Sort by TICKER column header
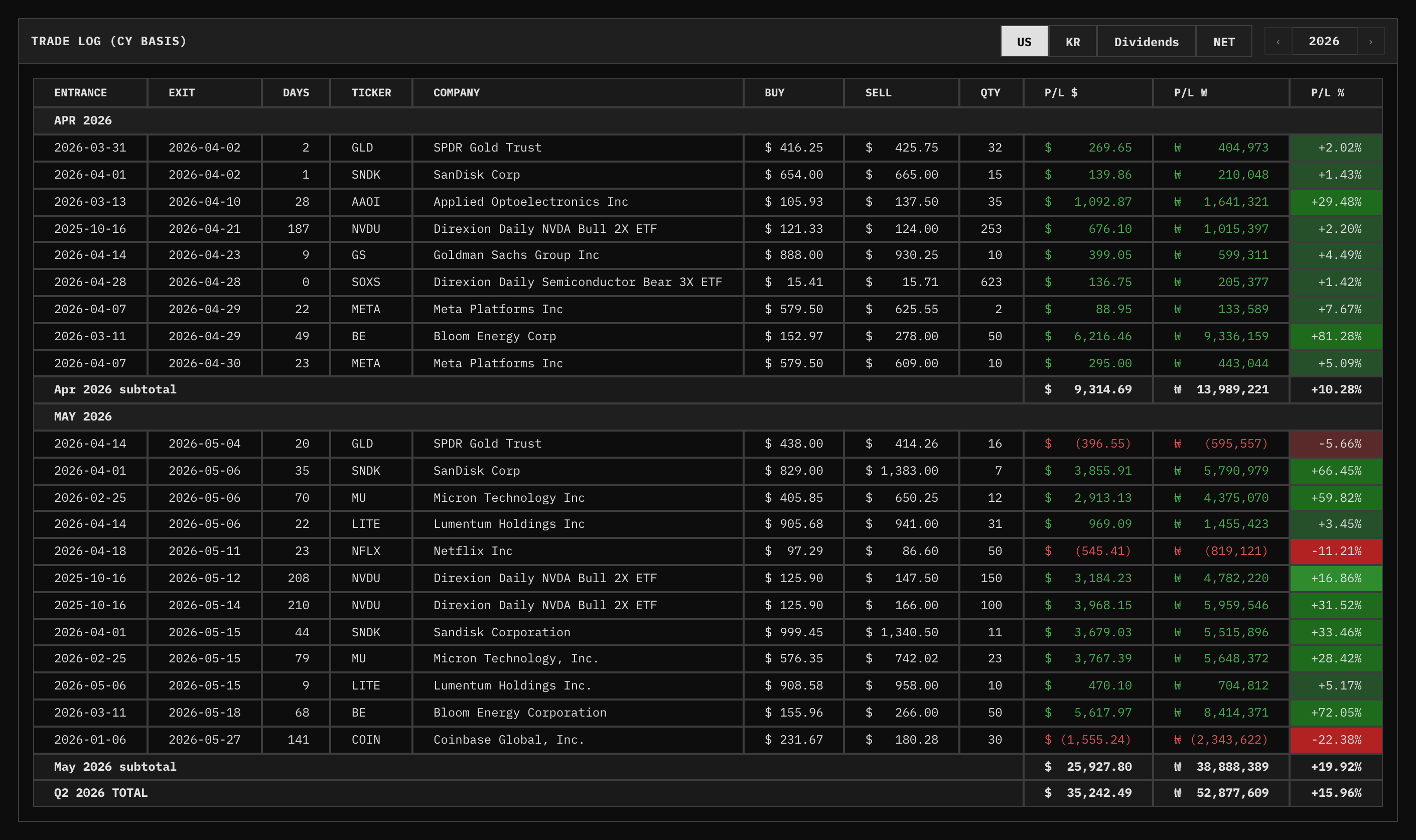 pyautogui.click(x=371, y=93)
